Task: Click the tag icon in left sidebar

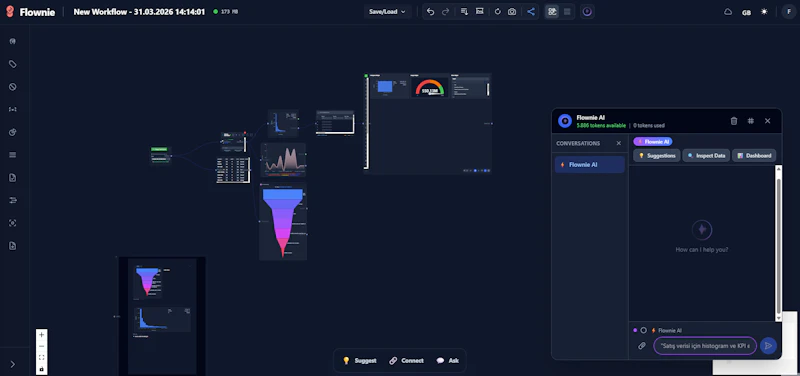Action: pyautogui.click(x=13, y=64)
